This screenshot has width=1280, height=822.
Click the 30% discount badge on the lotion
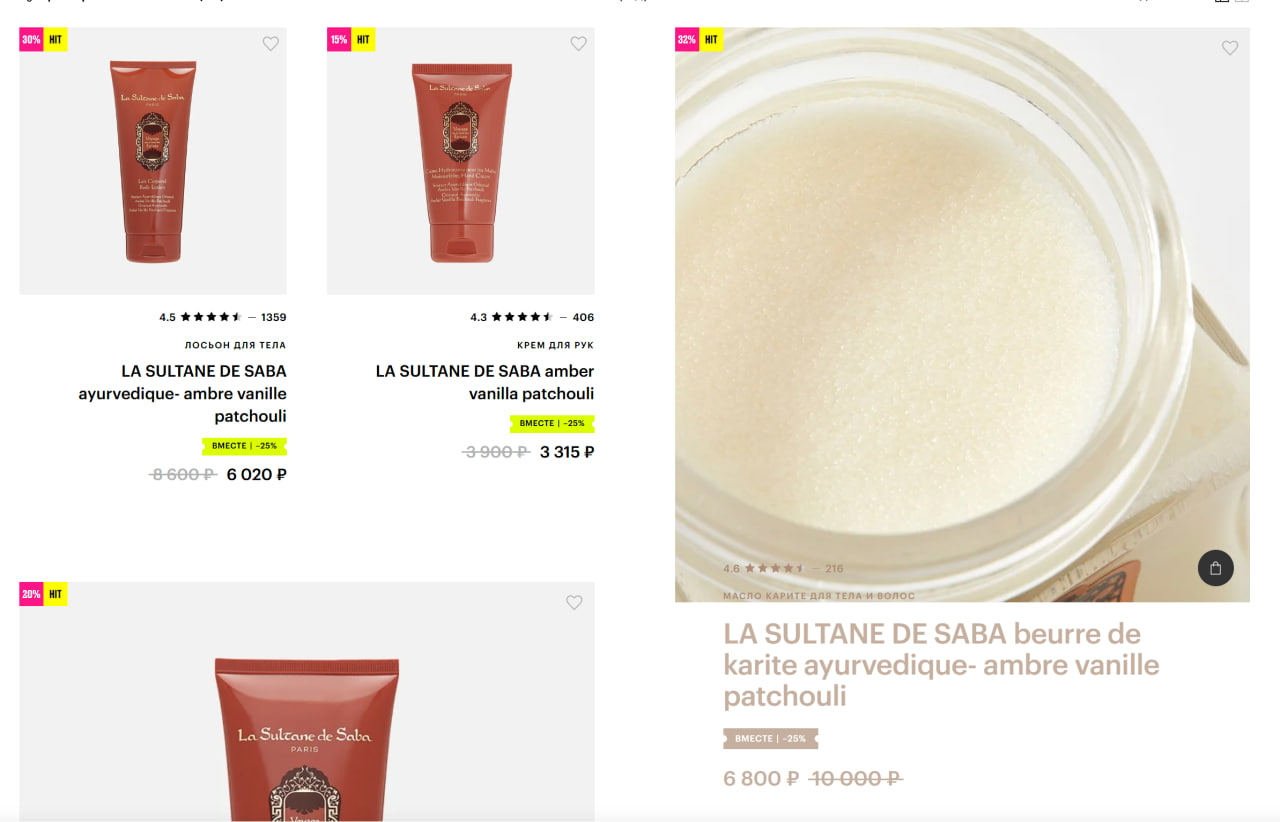(x=31, y=40)
